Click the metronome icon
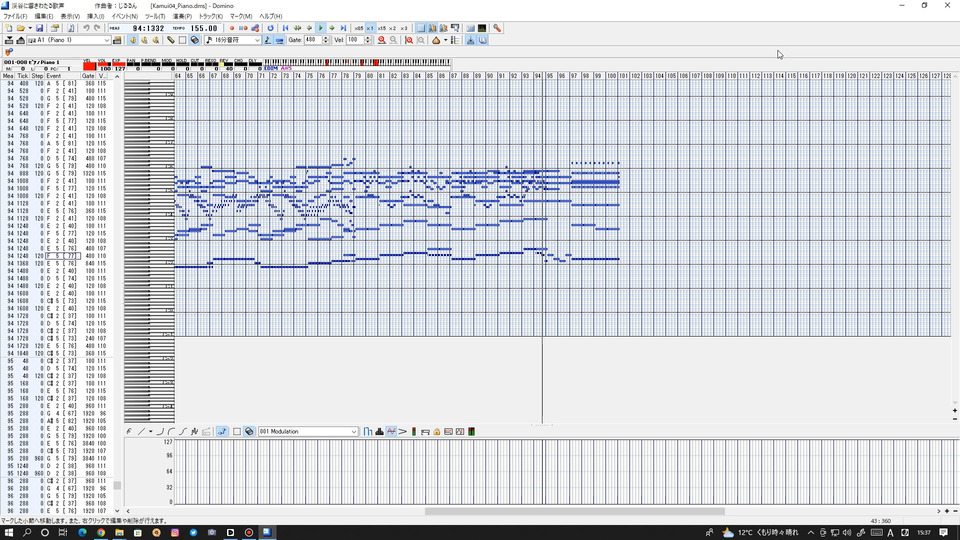960x540 pixels. tap(436, 40)
